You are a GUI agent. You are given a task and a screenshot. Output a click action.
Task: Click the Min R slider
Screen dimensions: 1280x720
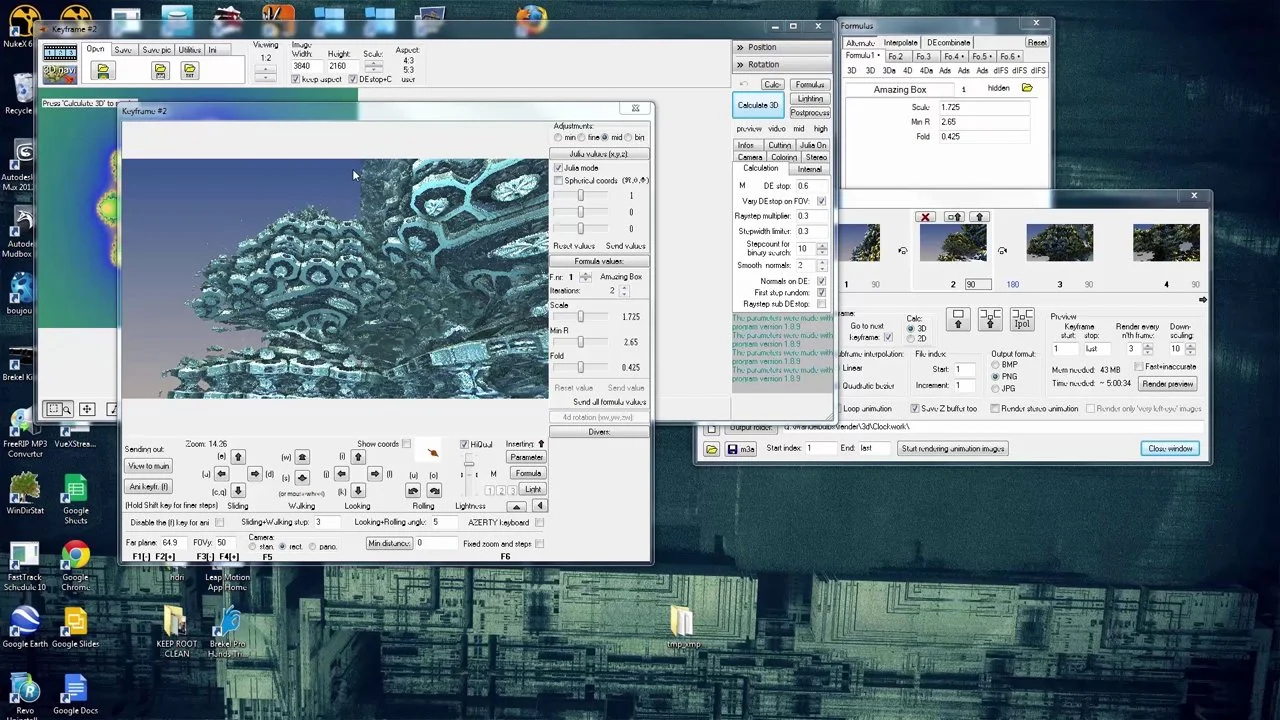coord(580,342)
